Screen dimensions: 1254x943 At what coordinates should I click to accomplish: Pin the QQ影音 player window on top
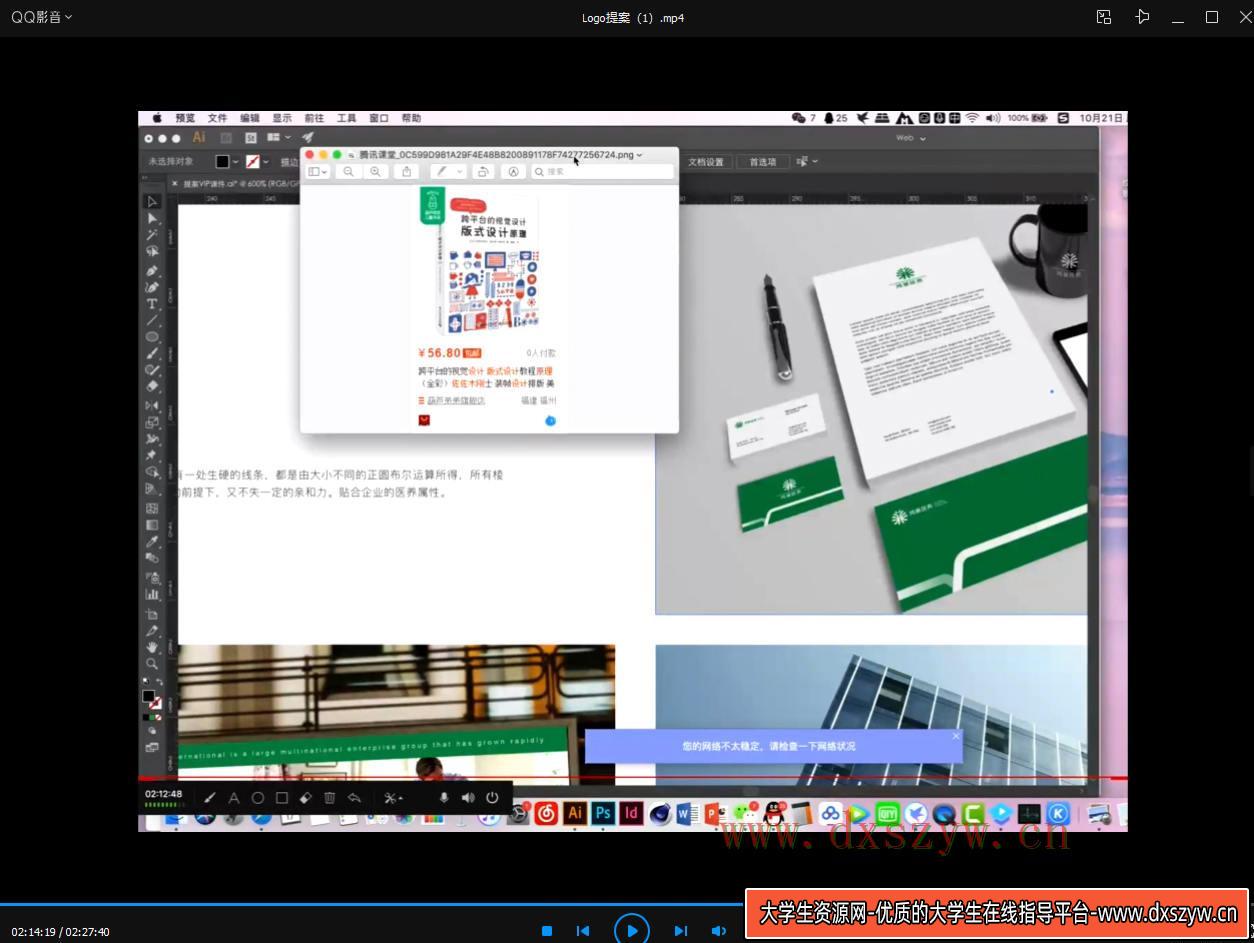(x=1142, y=17)
